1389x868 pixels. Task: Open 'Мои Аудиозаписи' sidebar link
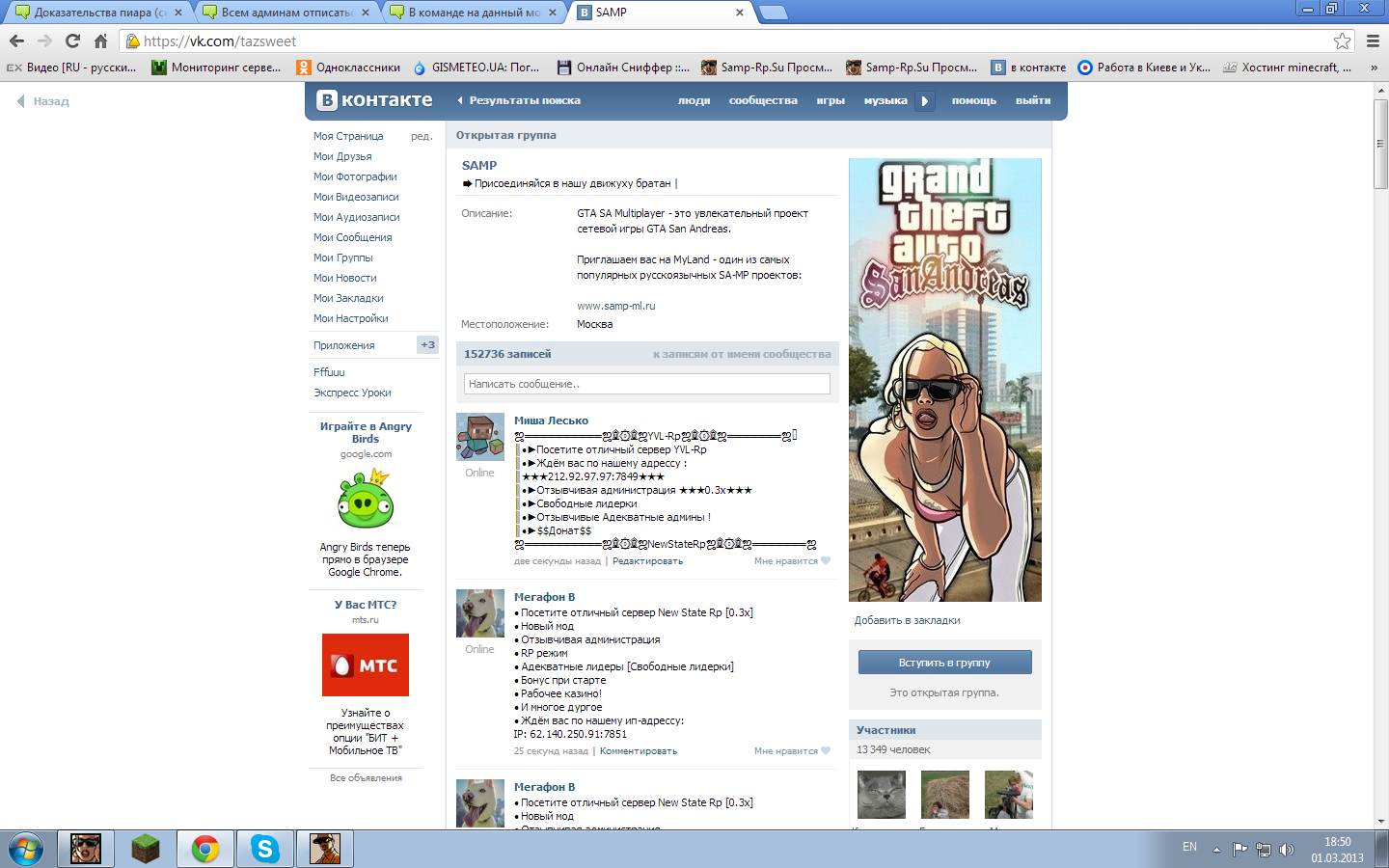pos(356,217)
